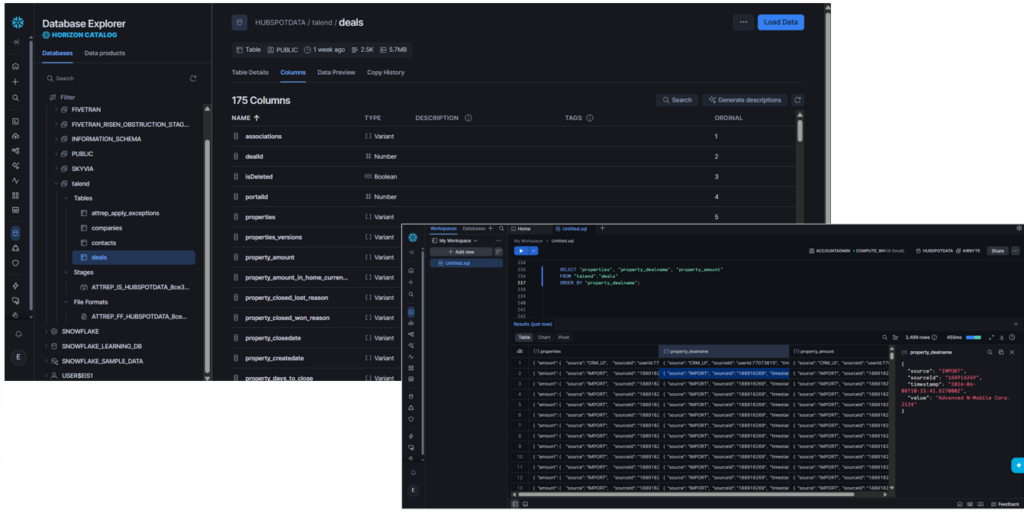This screenshot has height=513, width=1024.
Task: Download query results
Action: (1001, 337)
